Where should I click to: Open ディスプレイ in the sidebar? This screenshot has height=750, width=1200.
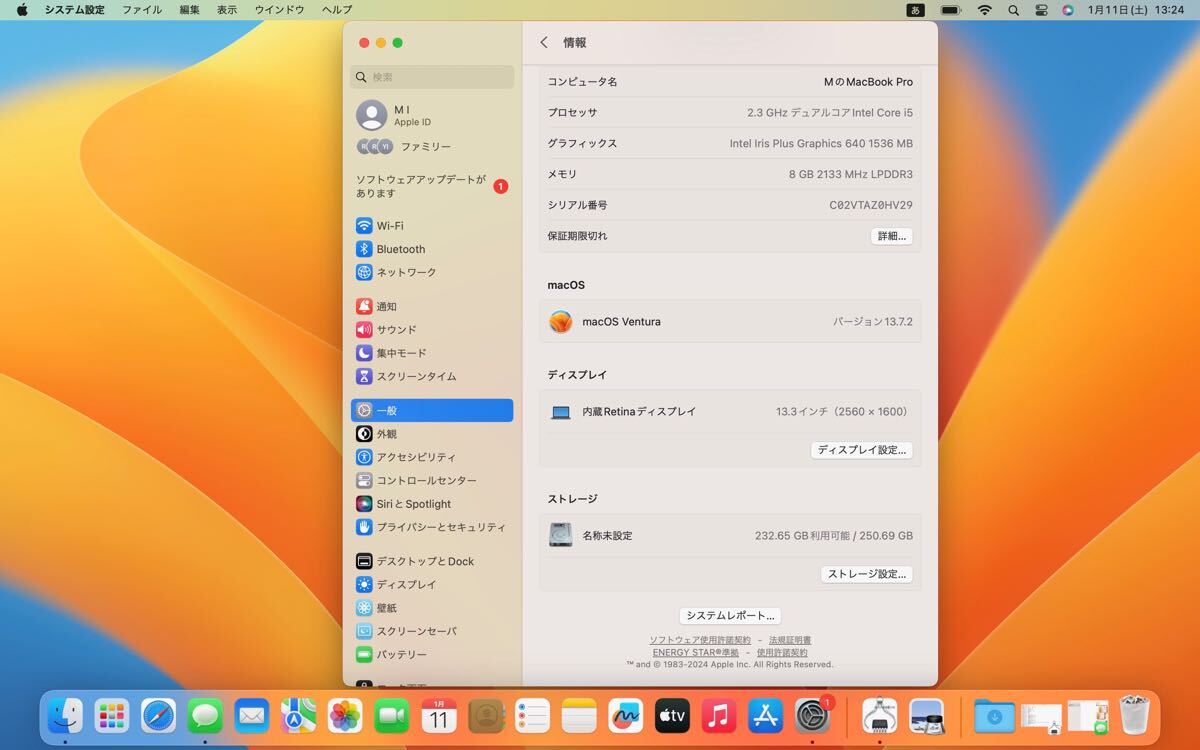432,584
